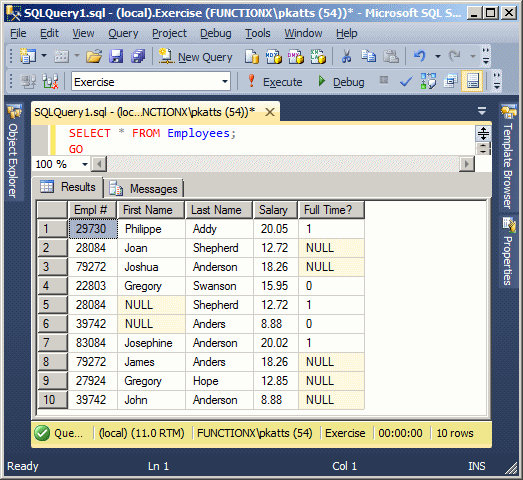Image resolution: width=523 pixels, height=480 pixels.
Task: Click the Analysis Services DMX Query icon
Action: 296,56
